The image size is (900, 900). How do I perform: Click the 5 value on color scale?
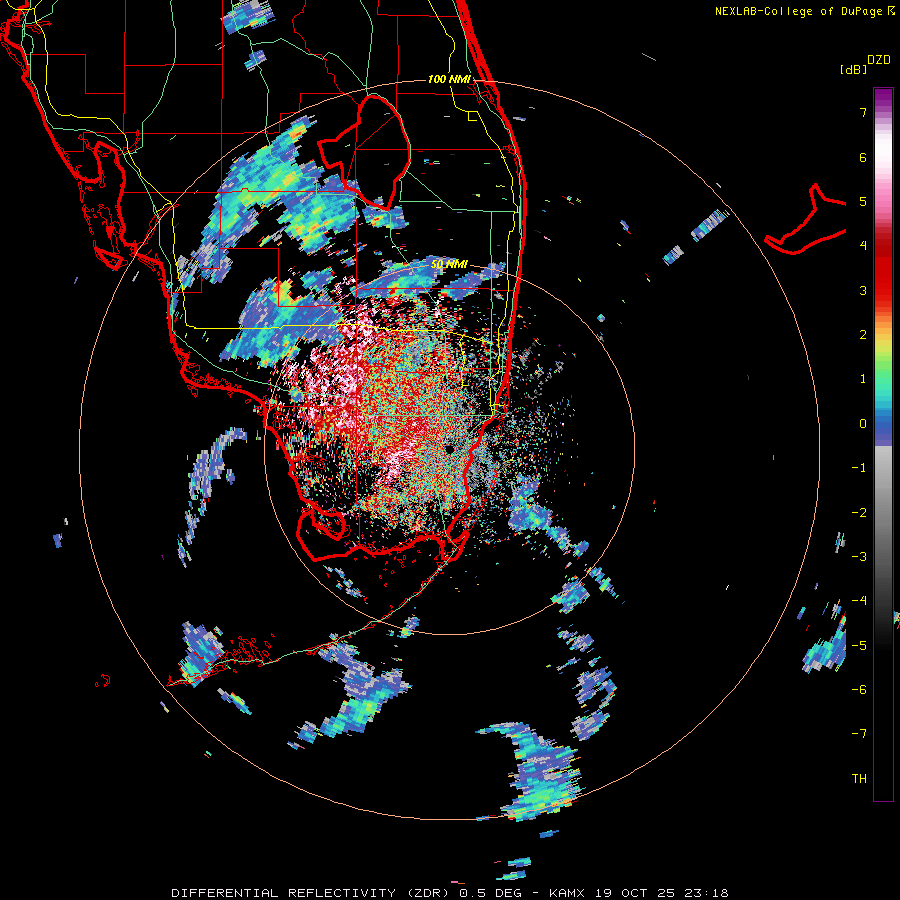[x=863, y=201]
